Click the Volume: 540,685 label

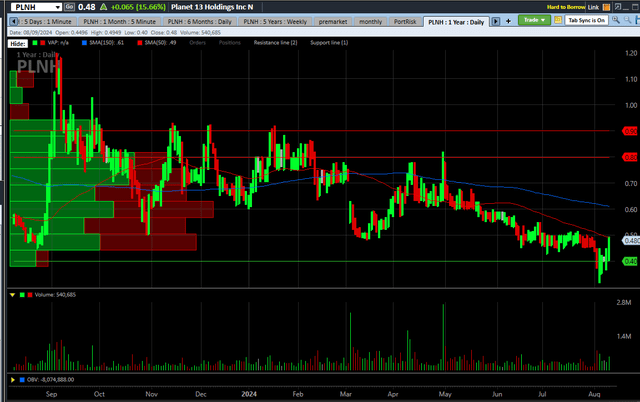(55, 295)
